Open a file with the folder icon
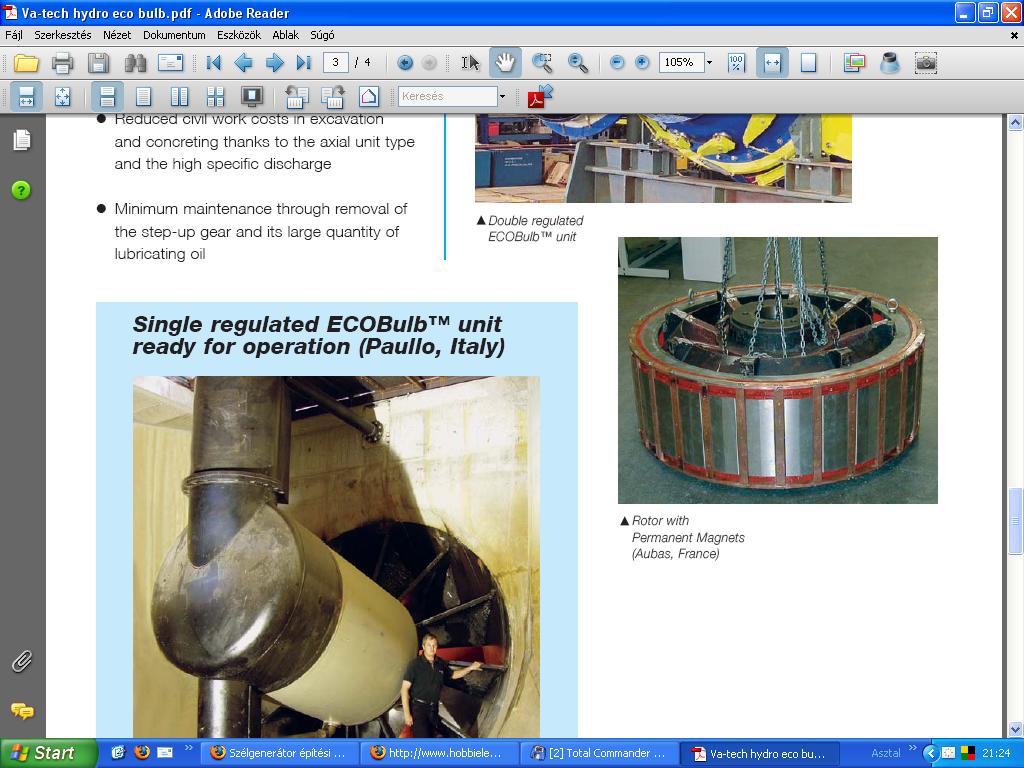This screenshot has height=768, width=1024. pos(26,63)
